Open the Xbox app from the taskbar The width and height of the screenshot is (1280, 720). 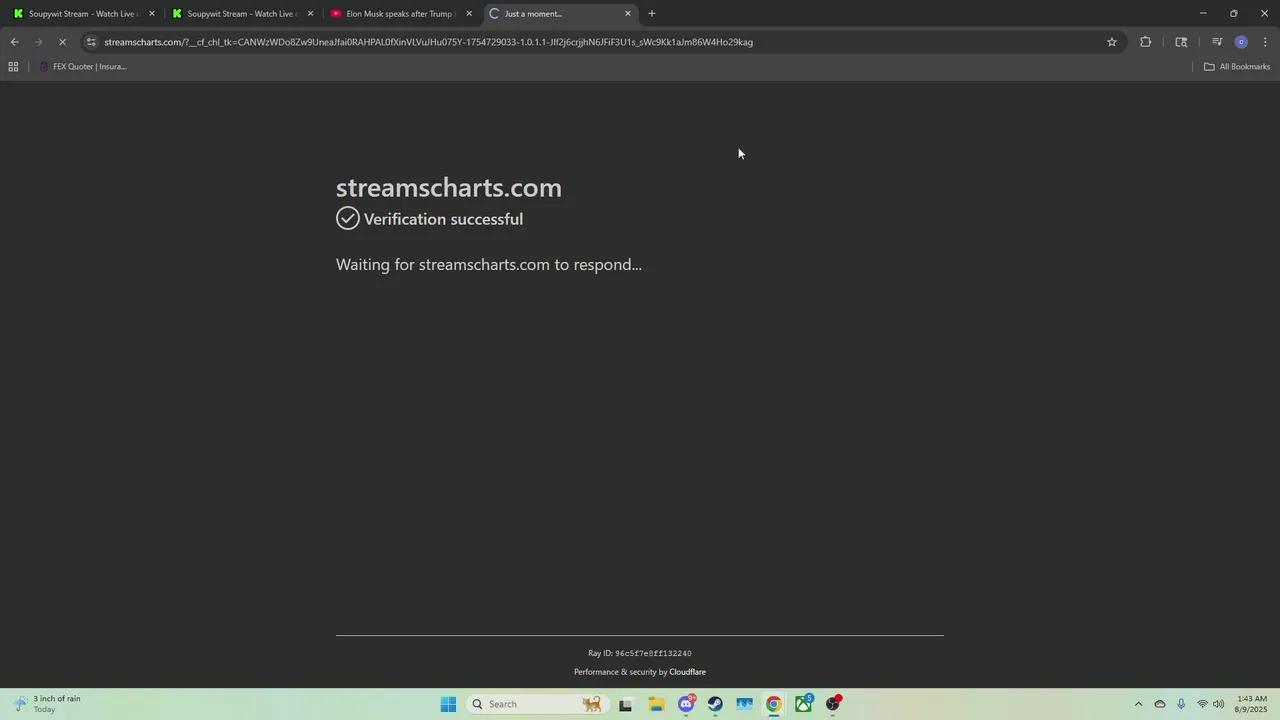click(x=803, y=704)
